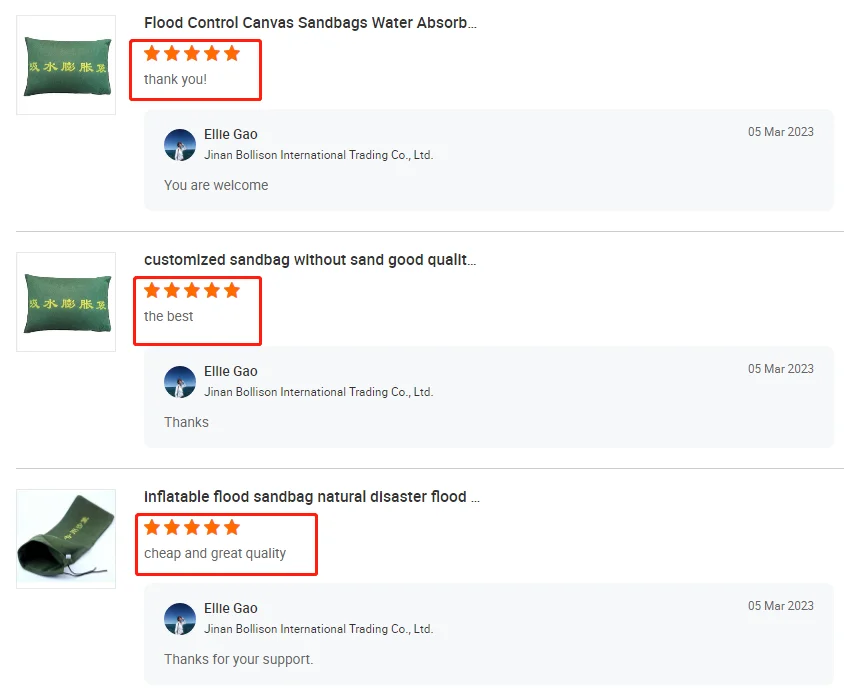Open the Inflatable flood sandbag thumbnail image
Image resolution: width=844 pixels, height=694 pixels.
click(66, 539)
